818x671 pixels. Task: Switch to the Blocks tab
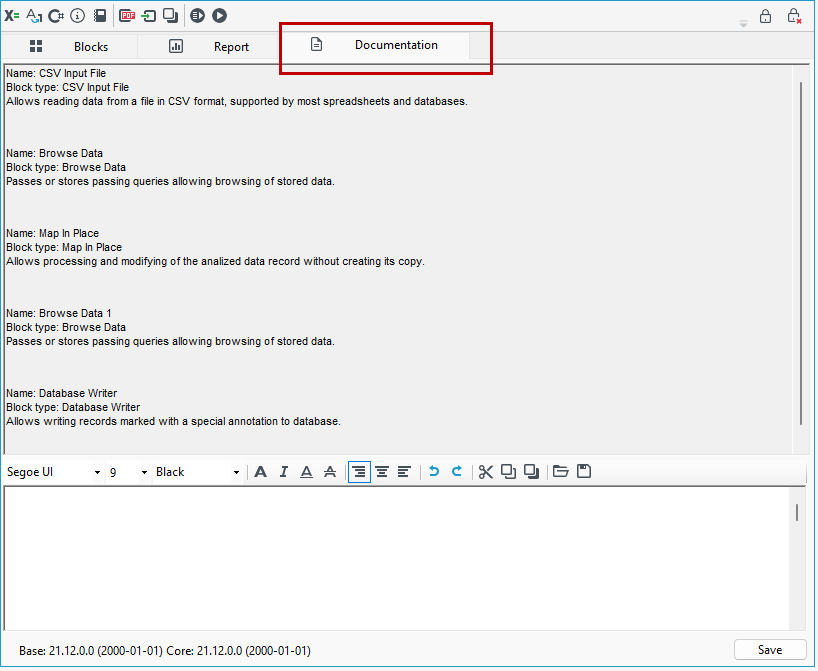[x=69, y=46]
